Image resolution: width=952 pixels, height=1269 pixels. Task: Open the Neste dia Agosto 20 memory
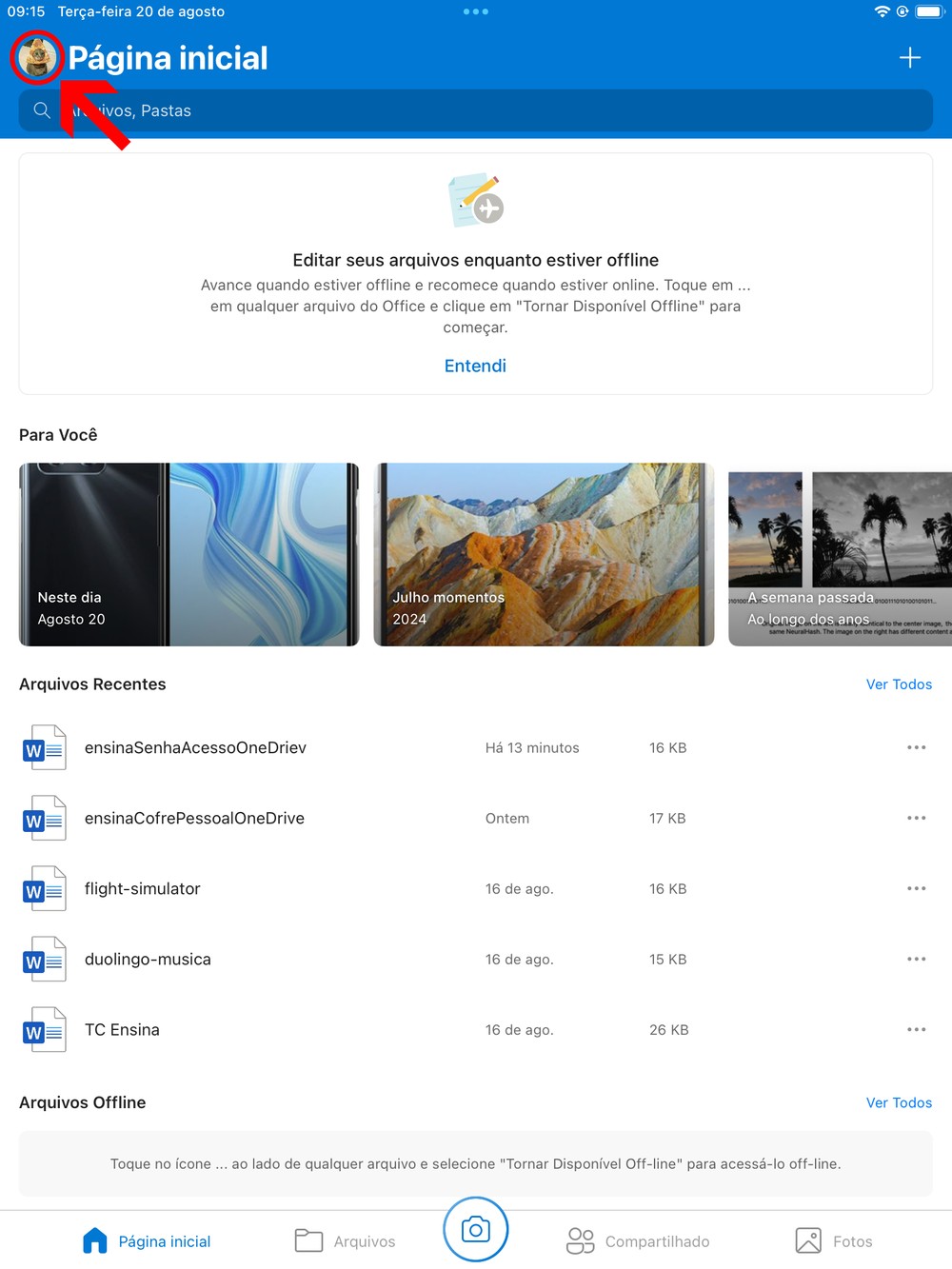click(x=189, y=555)
